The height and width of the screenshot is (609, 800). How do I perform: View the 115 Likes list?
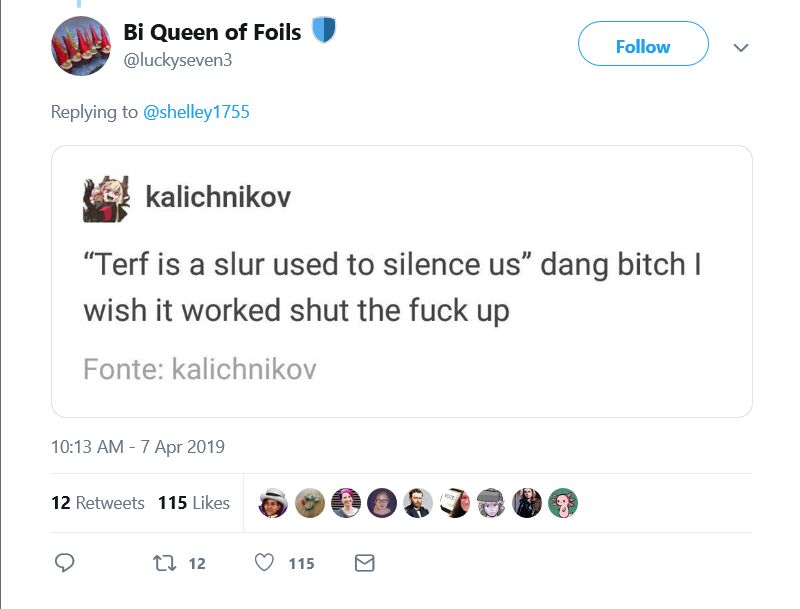(193, 502)
